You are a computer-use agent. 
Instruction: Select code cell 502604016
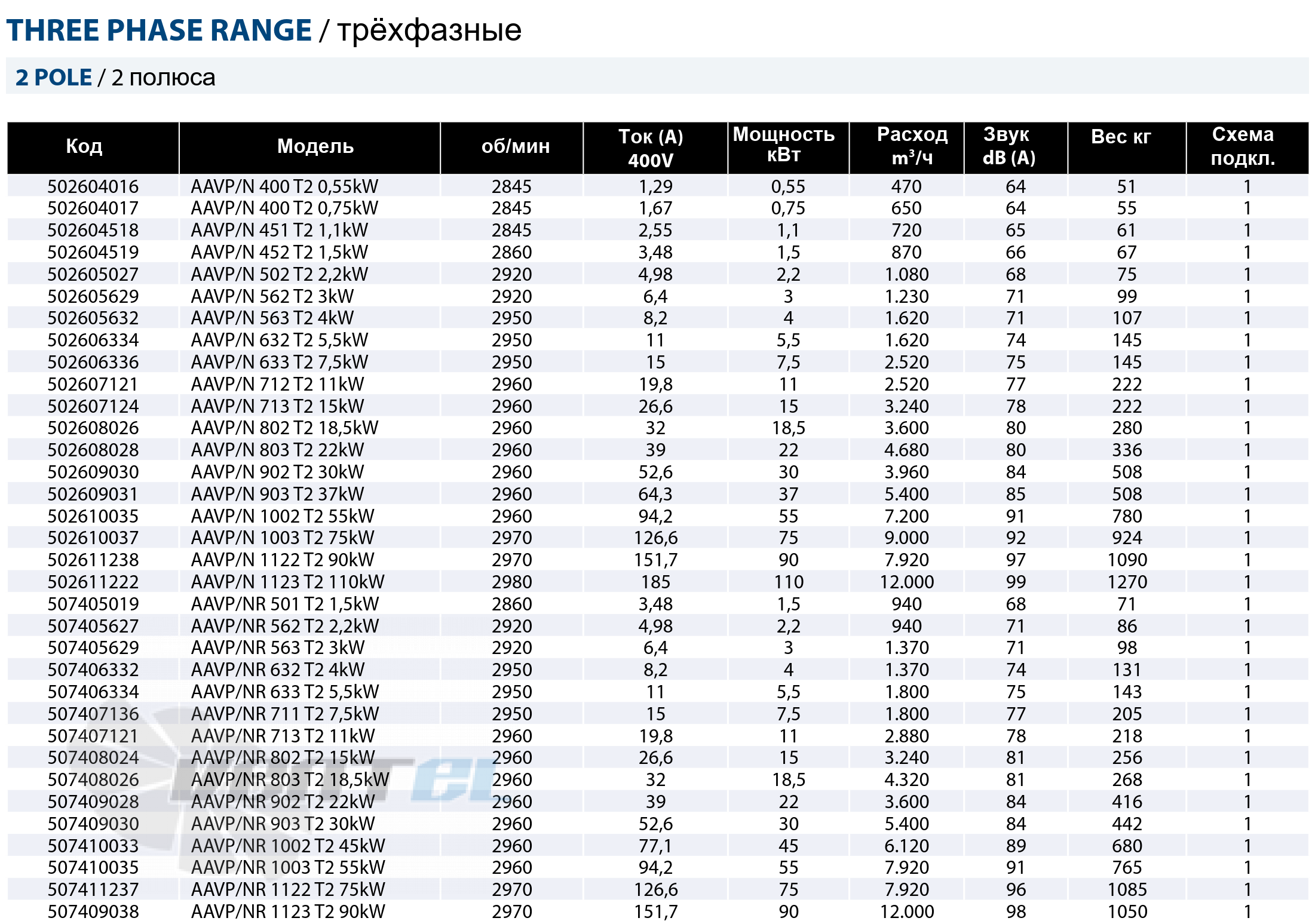93,186
